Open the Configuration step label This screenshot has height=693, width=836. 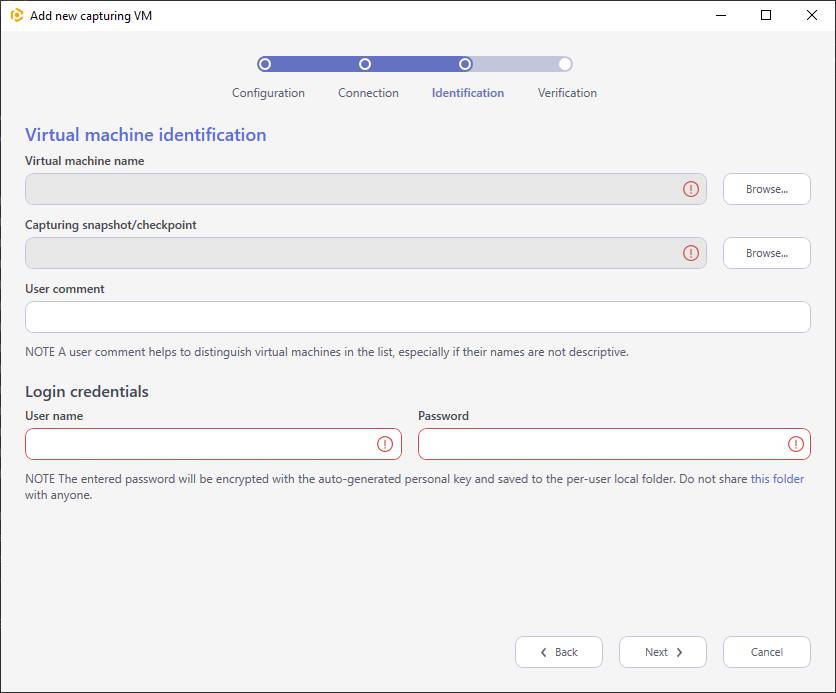[268, 93]
